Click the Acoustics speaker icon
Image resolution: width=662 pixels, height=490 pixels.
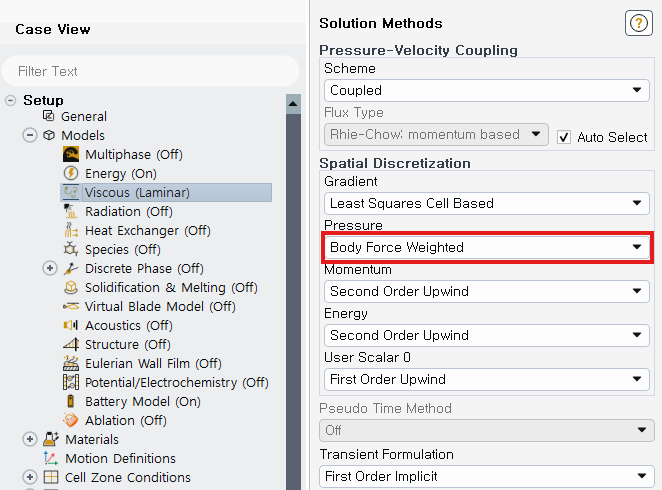(71, 326)
